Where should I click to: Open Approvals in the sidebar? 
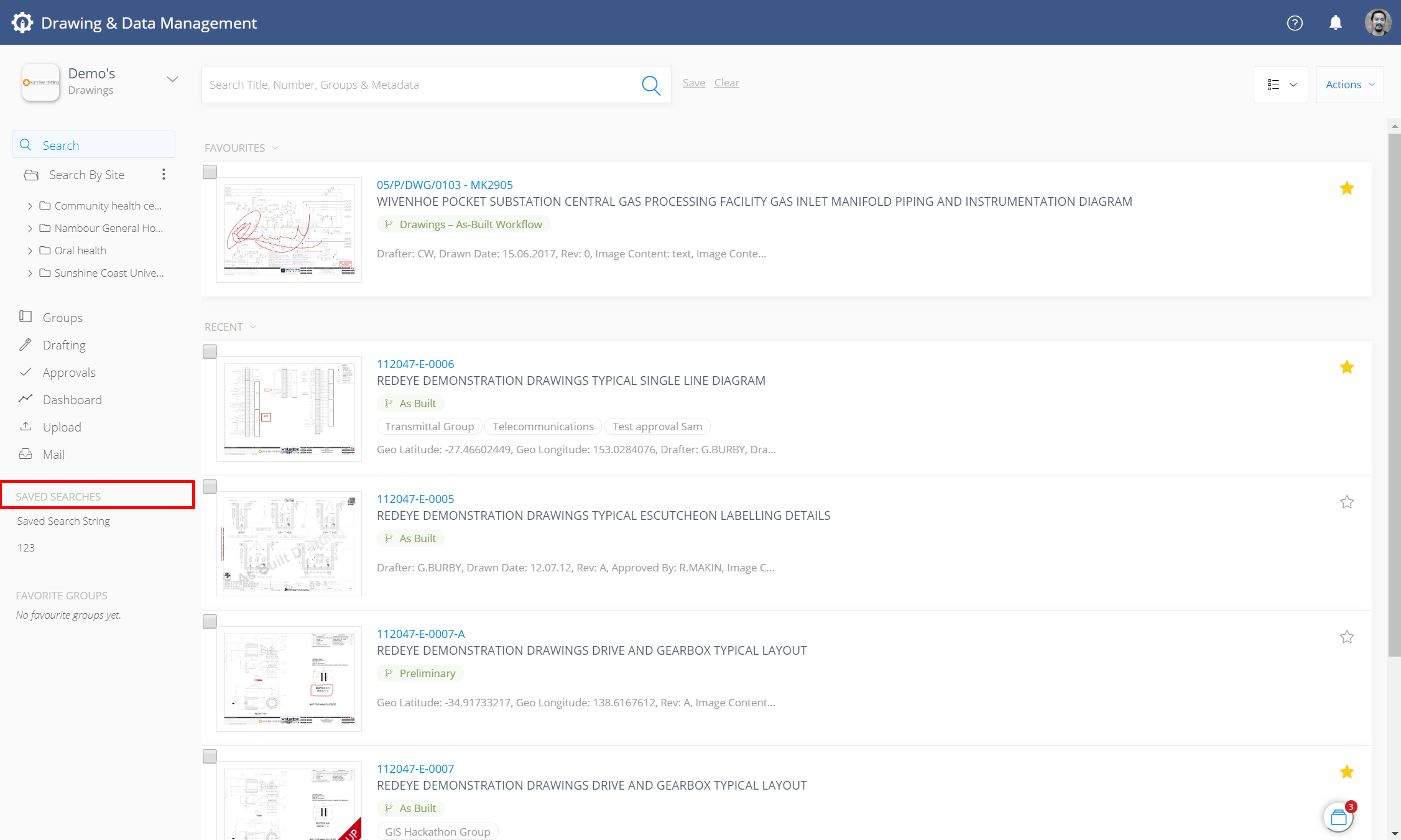(x=69, y=372)
